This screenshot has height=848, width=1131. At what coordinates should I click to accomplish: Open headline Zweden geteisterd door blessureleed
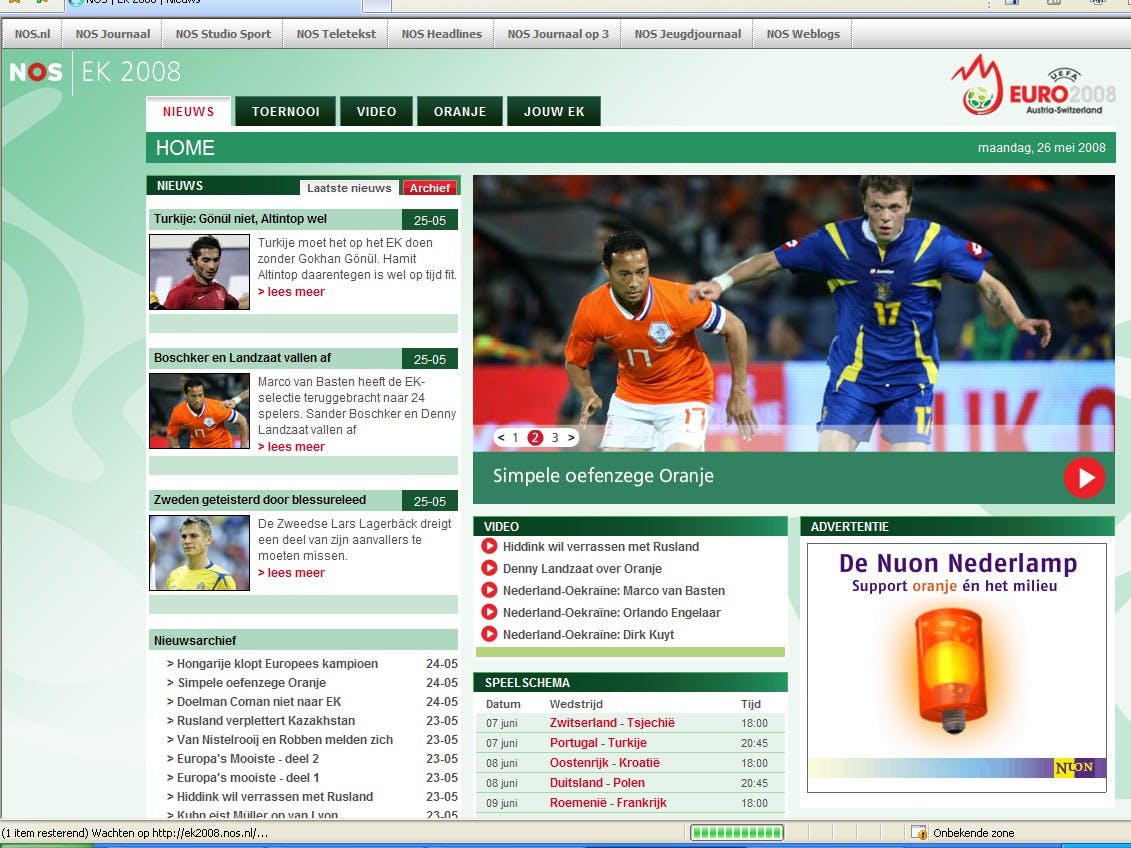click(x=260, y=500)
